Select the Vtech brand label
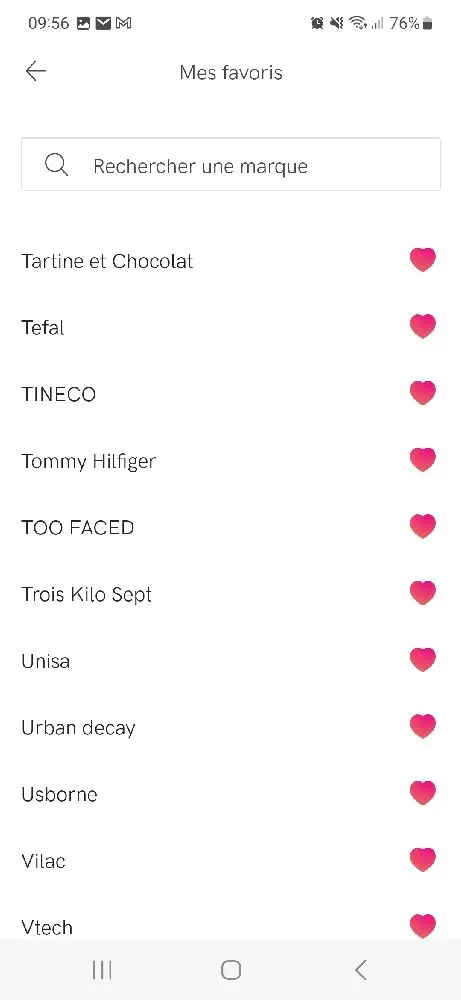 coord(47,927)
